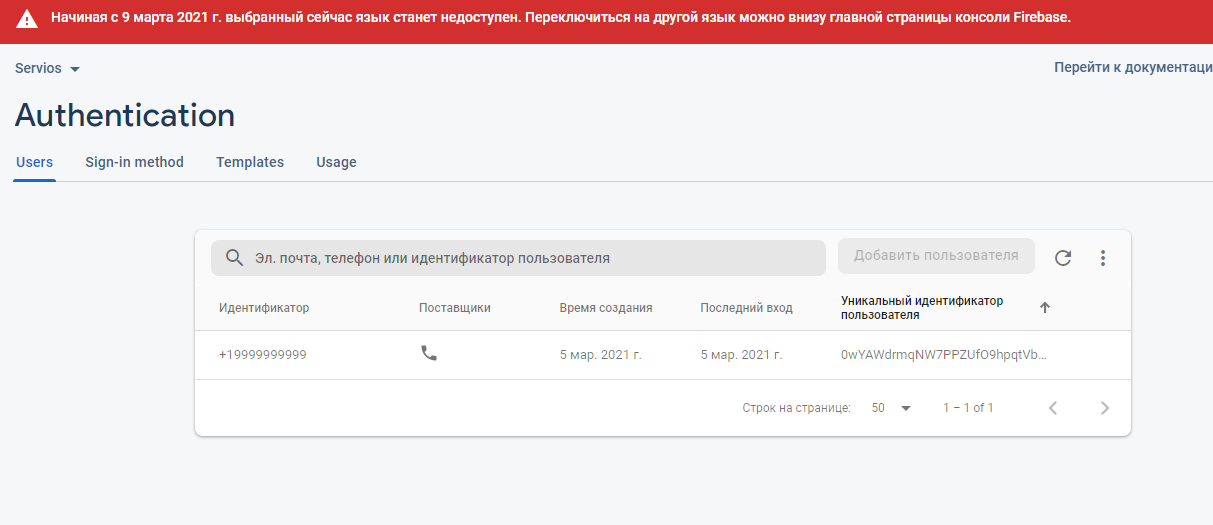1213x525 pixels.
Task: Open rows per page dropdown showing 50
Action: [892, 408]
